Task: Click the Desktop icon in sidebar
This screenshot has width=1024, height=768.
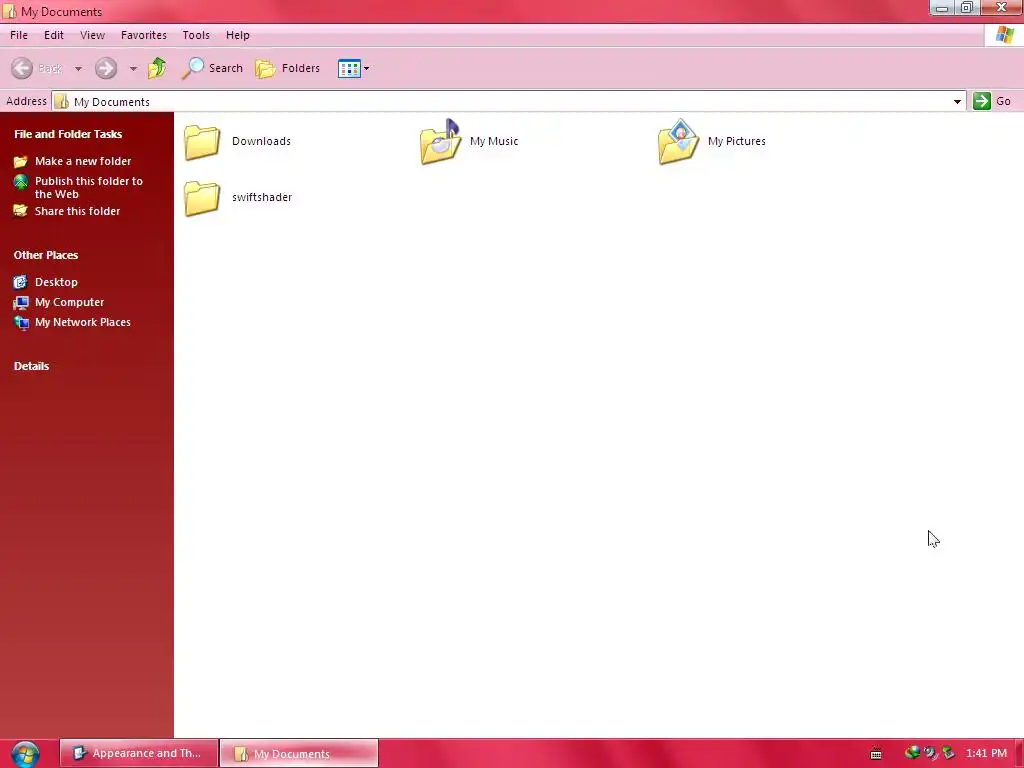Action: tap(21, 282)
